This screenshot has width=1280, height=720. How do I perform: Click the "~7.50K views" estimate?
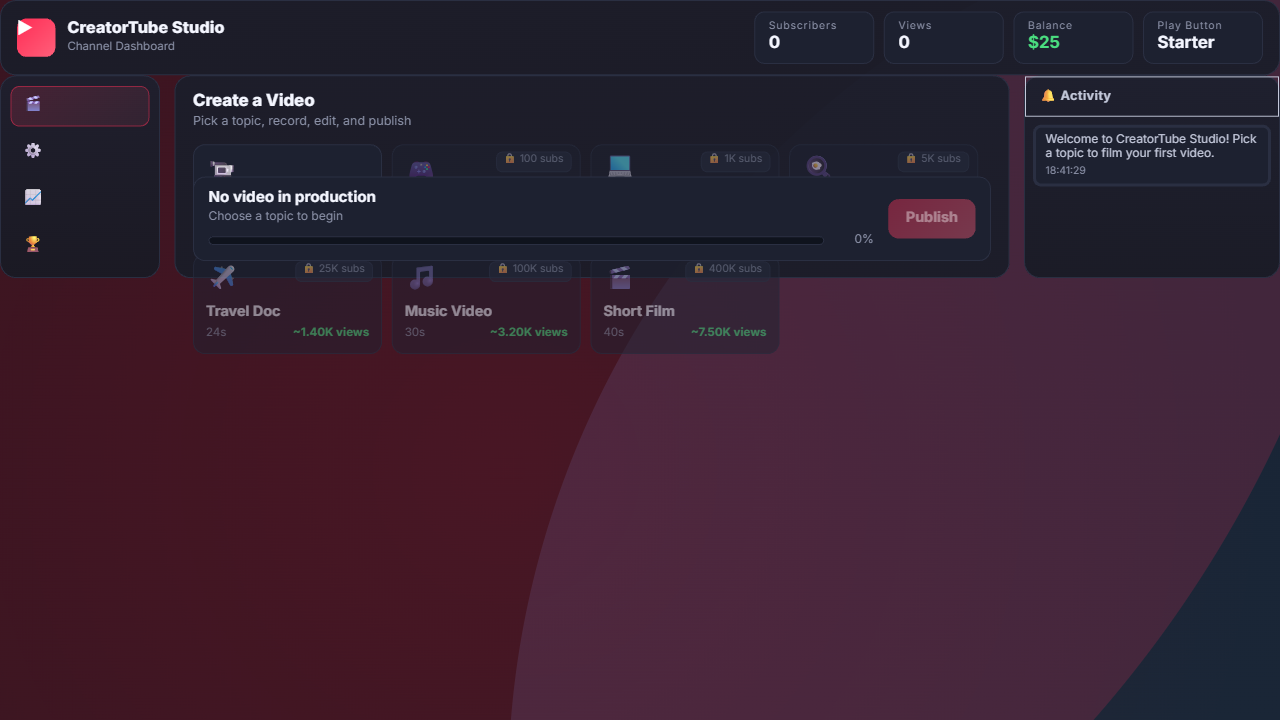728,332
